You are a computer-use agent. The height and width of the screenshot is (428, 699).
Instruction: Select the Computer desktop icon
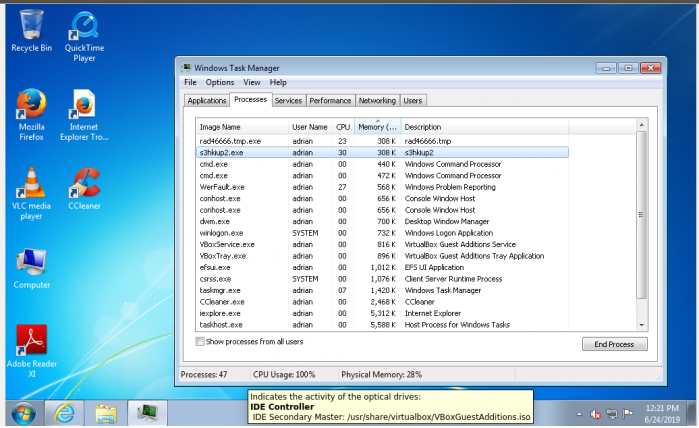tap(31, 268)
